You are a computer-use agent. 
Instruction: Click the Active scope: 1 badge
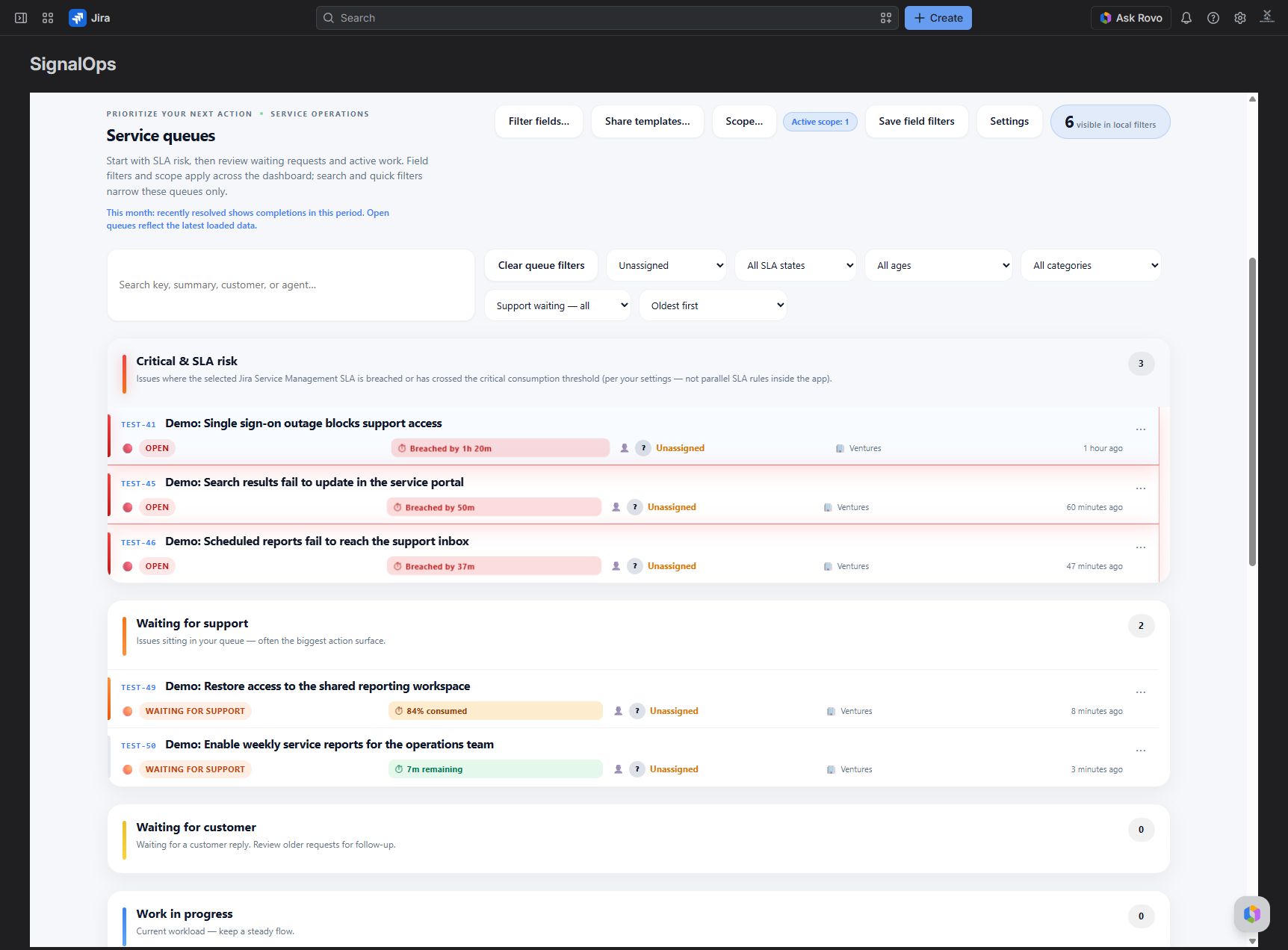pyautogui.click(x=820, y=122)
